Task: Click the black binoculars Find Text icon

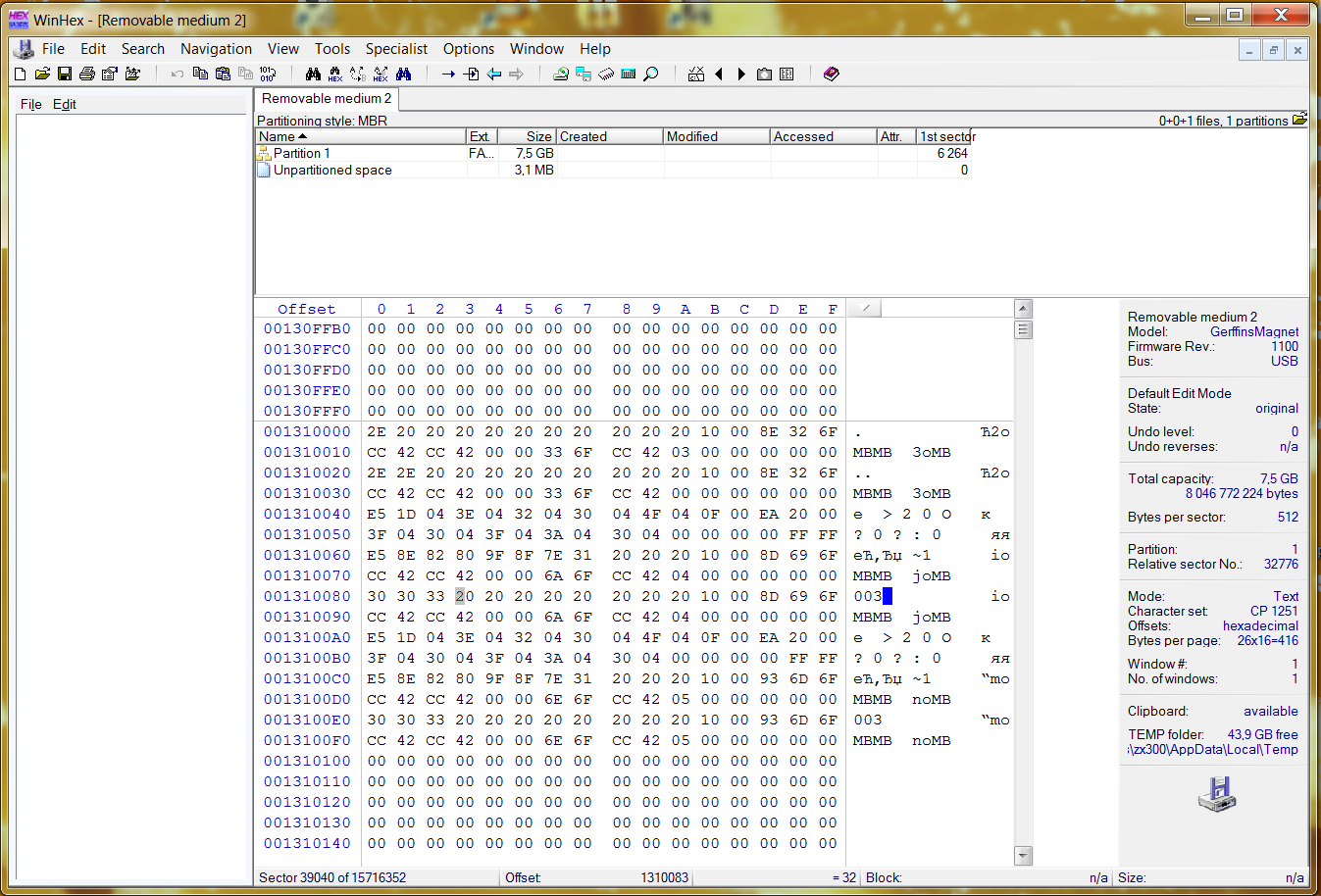Action: 313,74
